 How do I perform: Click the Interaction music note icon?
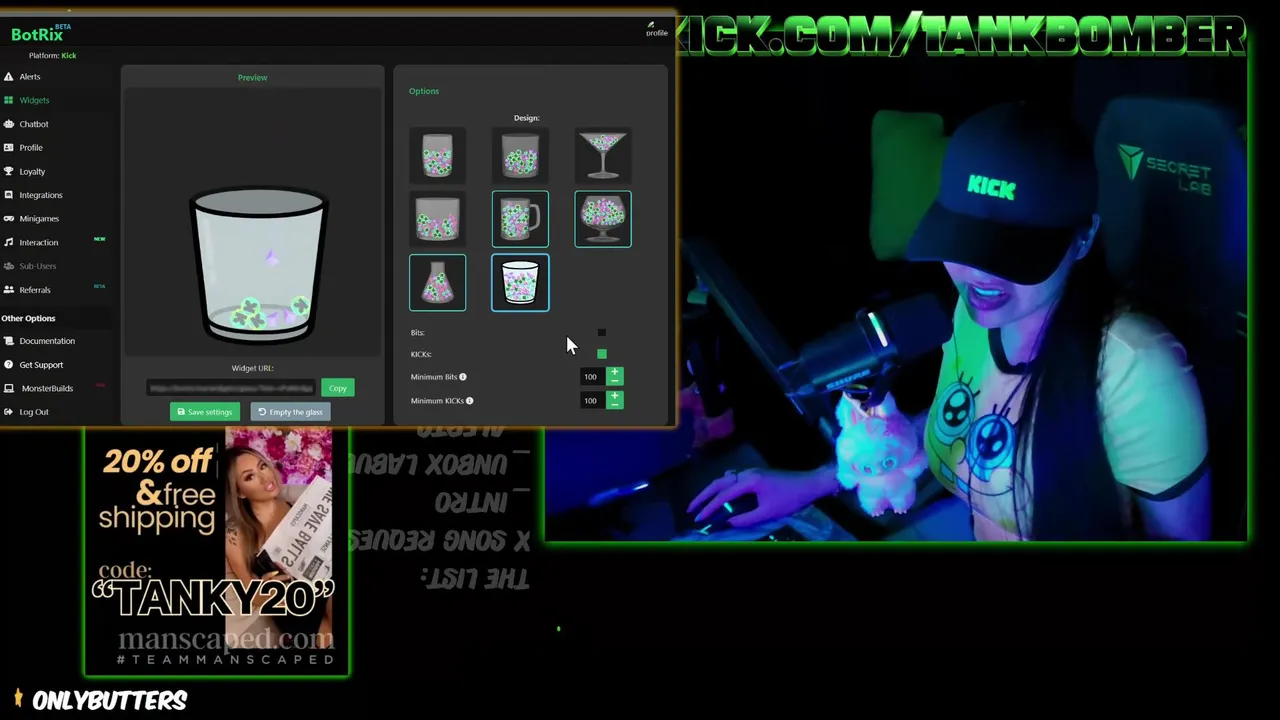pyautogui.click(x=9, y=242)
